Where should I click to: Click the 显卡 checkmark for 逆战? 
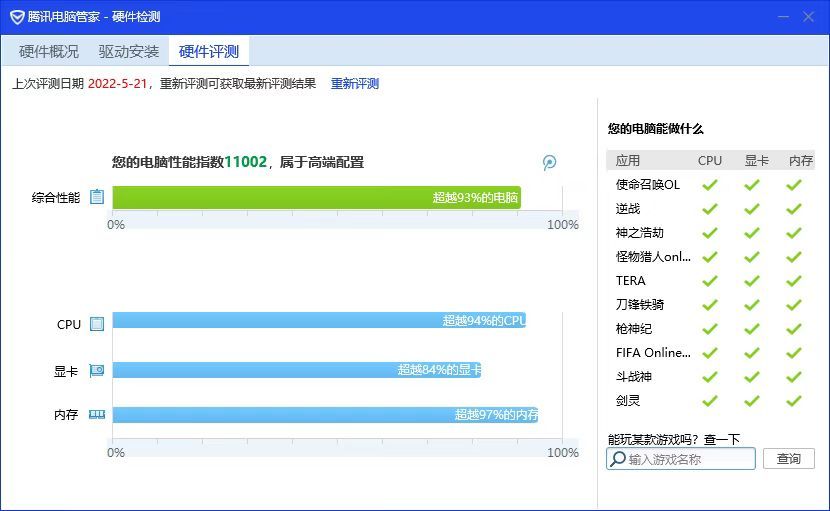[x=752, y=209]
